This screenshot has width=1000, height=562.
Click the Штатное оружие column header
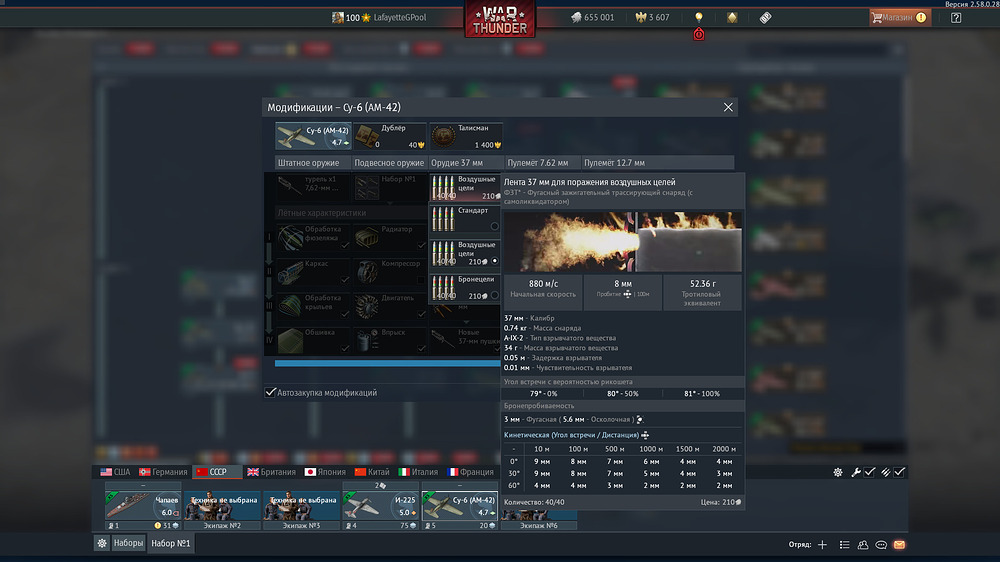[312, 163]
